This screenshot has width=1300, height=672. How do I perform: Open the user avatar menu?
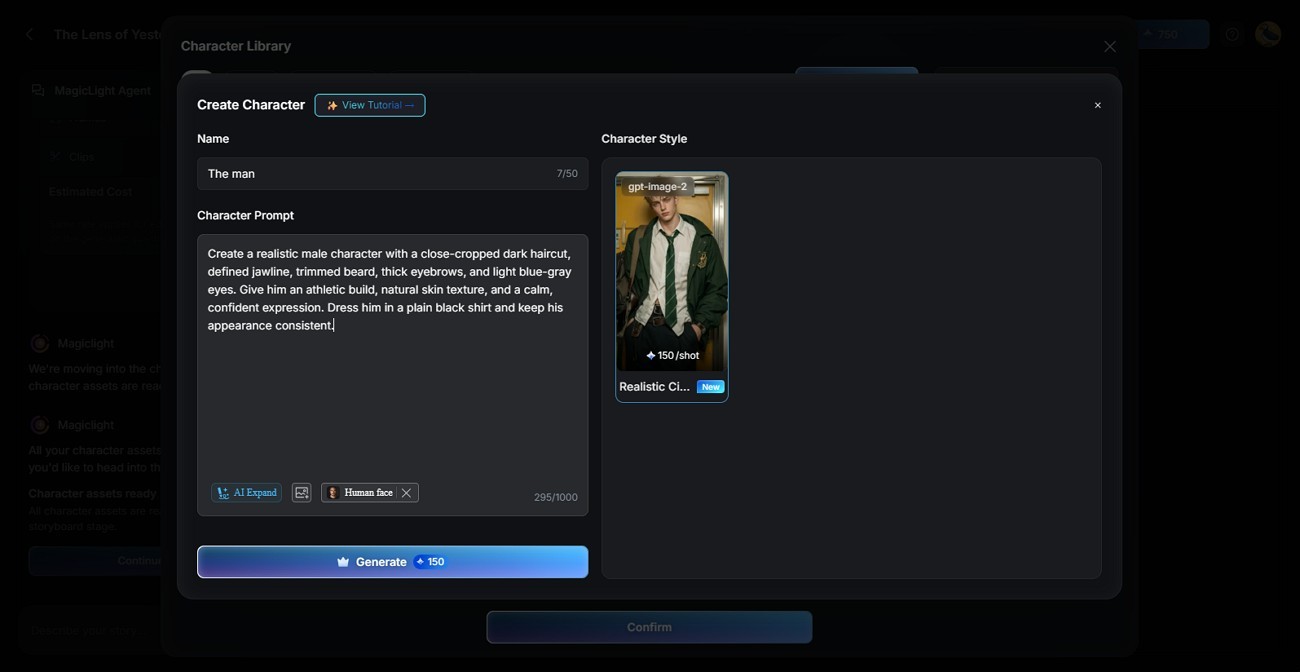pos(1268,34)
